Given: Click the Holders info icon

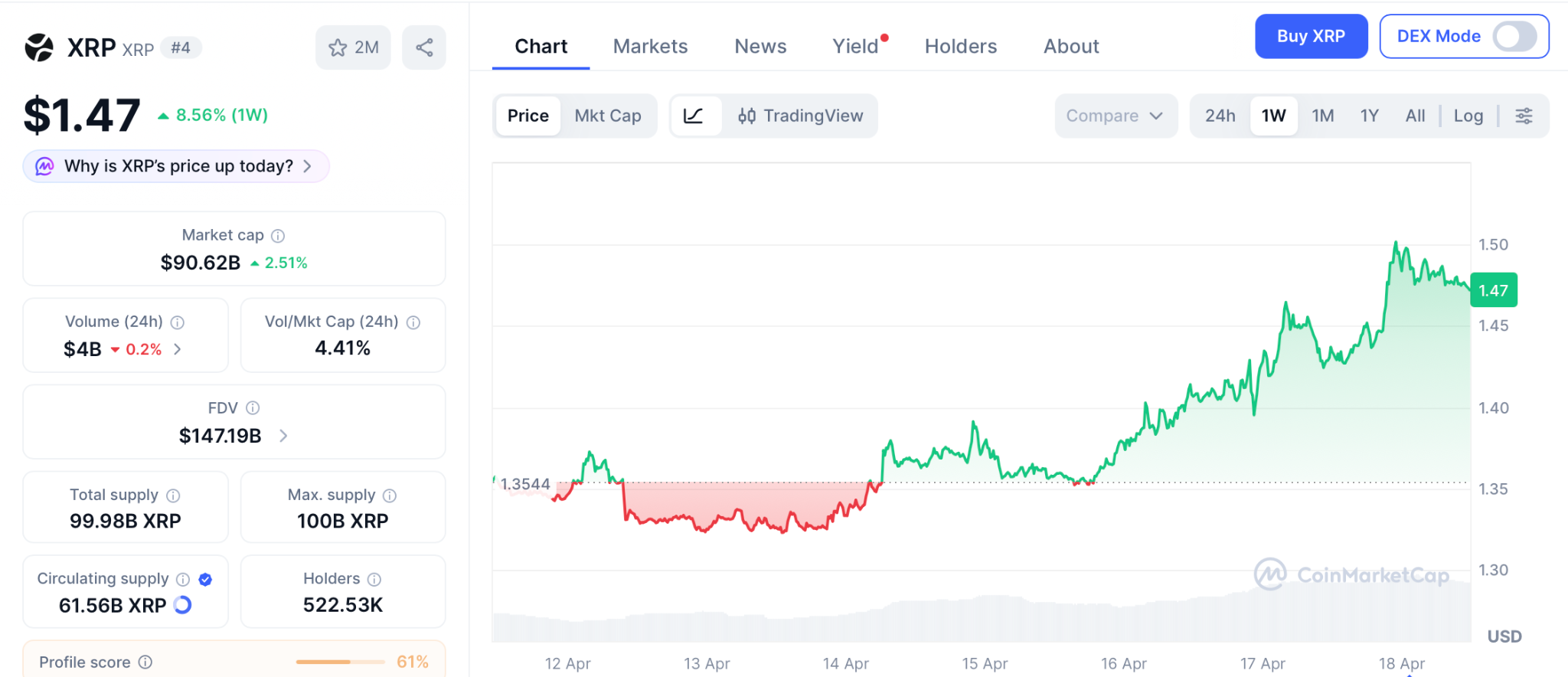Looking at the screenshot, I should coord(374,579).
